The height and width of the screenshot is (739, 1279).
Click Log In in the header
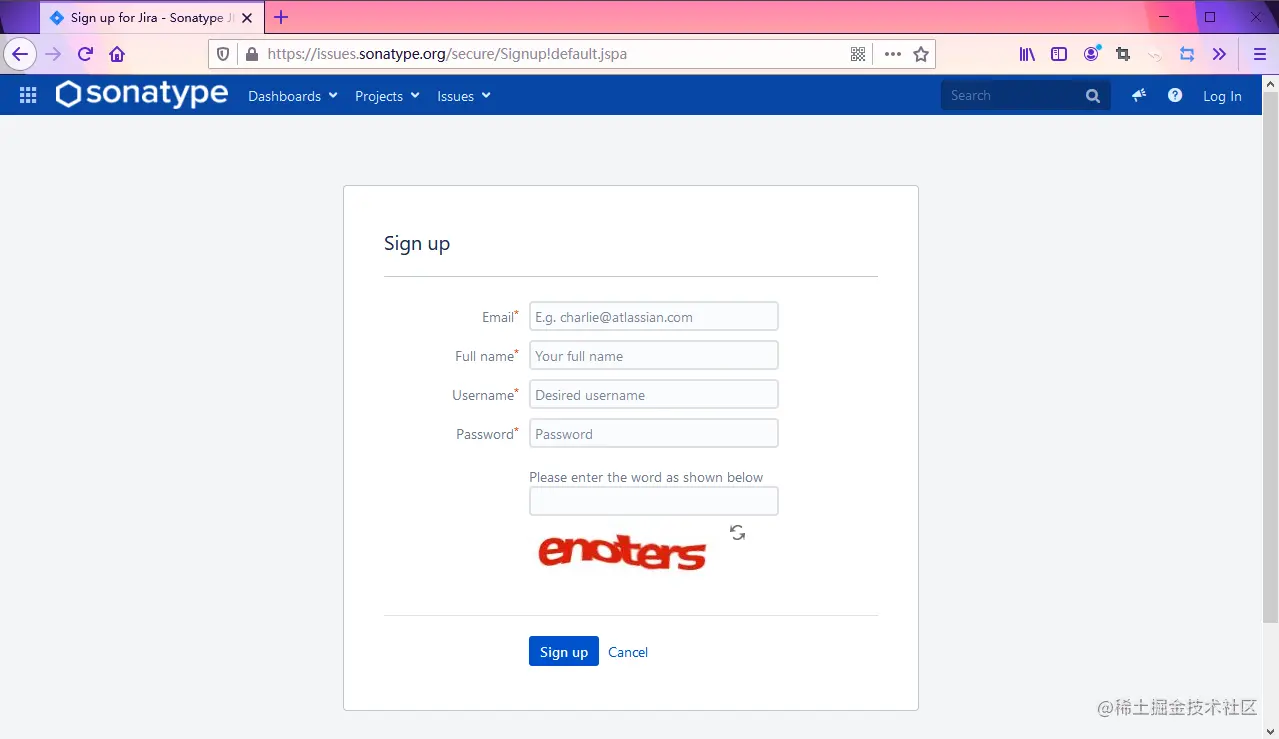[1222, 96]
